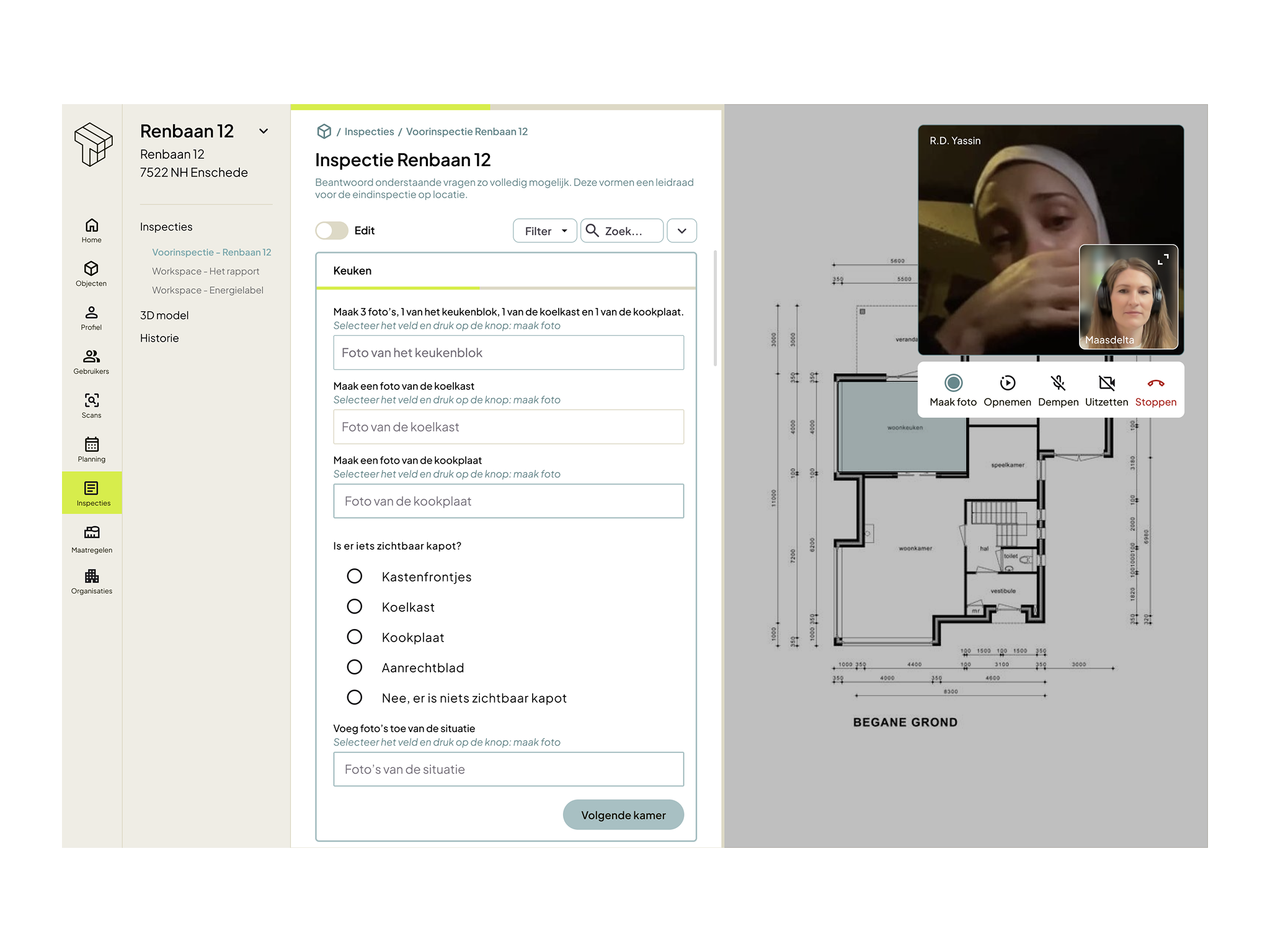Click the 7522 NH Enschede address text
The image size is (1270, 952).
click(x=194, y=173)
